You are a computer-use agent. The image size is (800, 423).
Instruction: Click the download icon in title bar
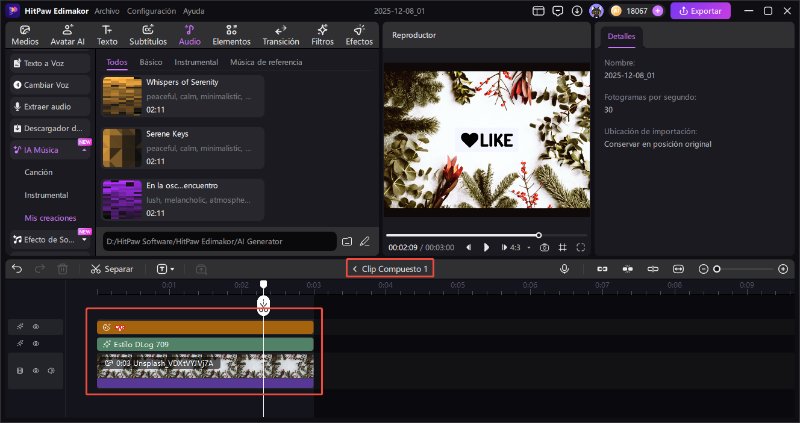577,11
